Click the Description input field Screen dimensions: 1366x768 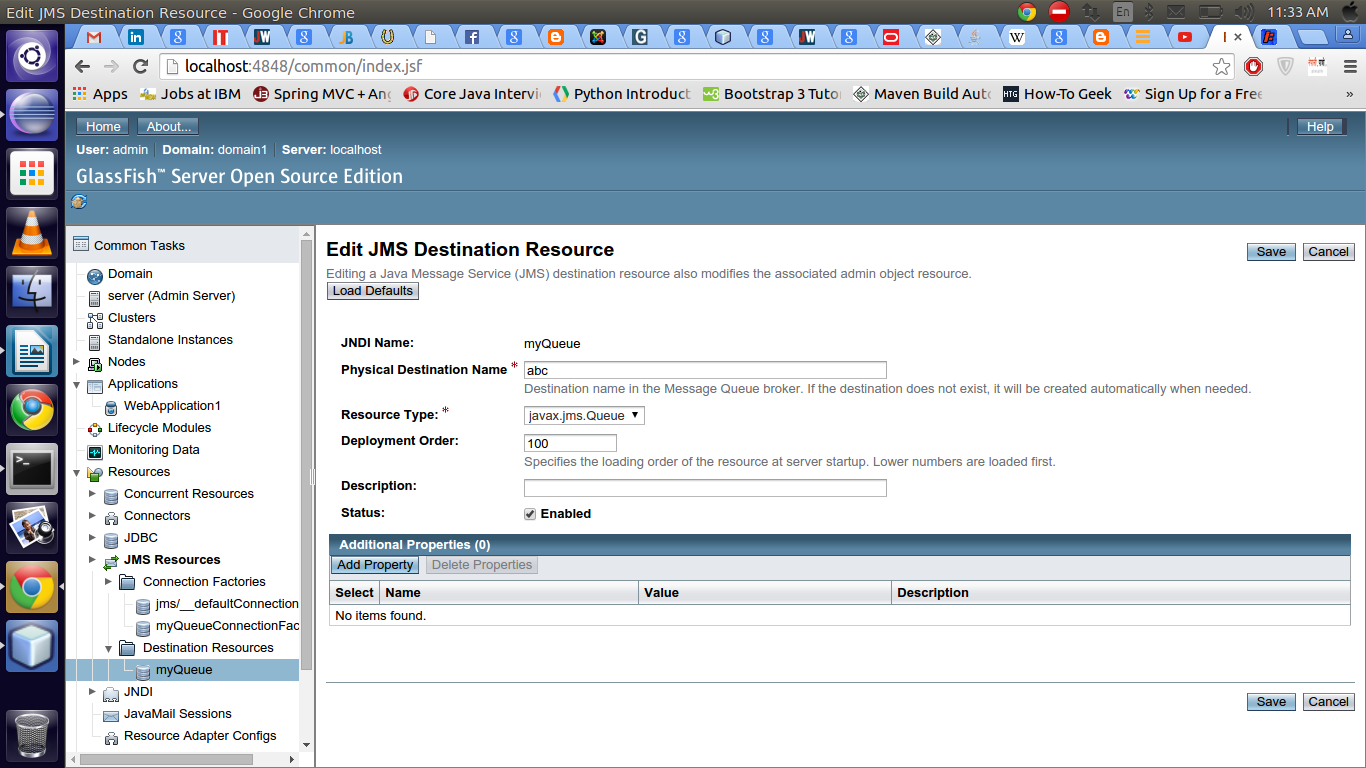[705, 488]
